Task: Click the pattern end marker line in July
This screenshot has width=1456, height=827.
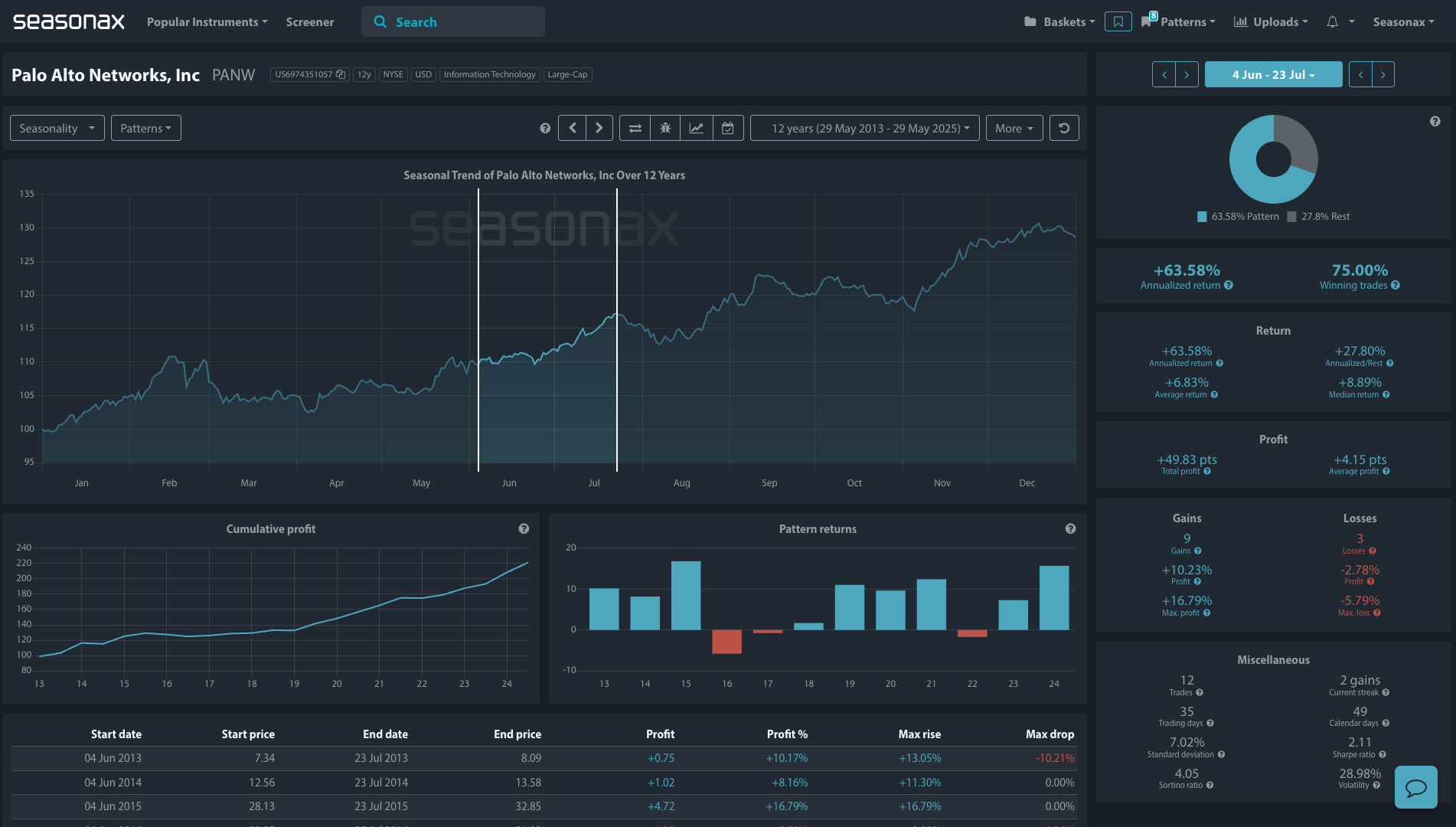Action: point(616,329)
